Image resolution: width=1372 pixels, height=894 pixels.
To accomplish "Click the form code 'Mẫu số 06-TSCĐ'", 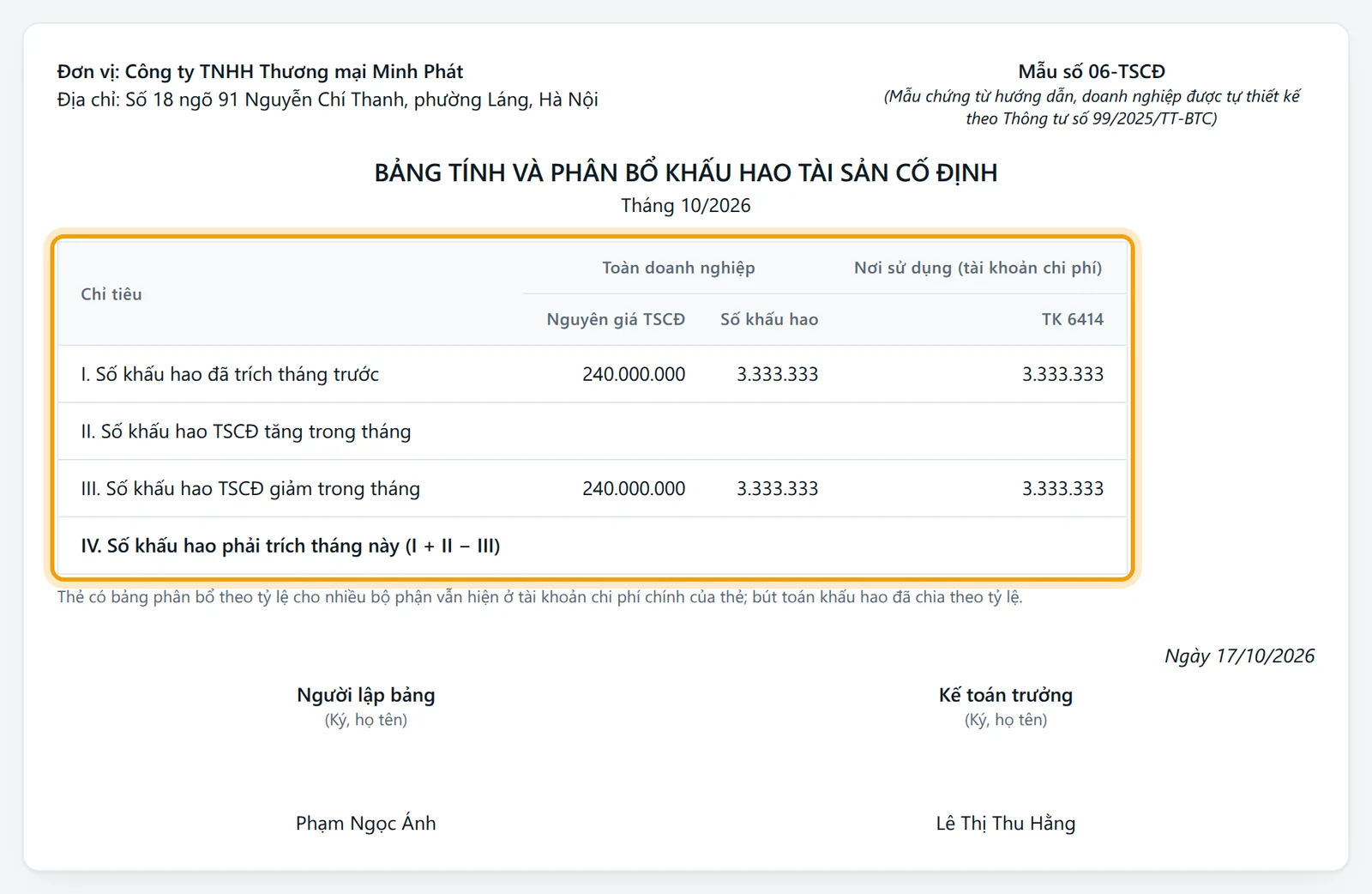I will click(x=1092, y=71).
